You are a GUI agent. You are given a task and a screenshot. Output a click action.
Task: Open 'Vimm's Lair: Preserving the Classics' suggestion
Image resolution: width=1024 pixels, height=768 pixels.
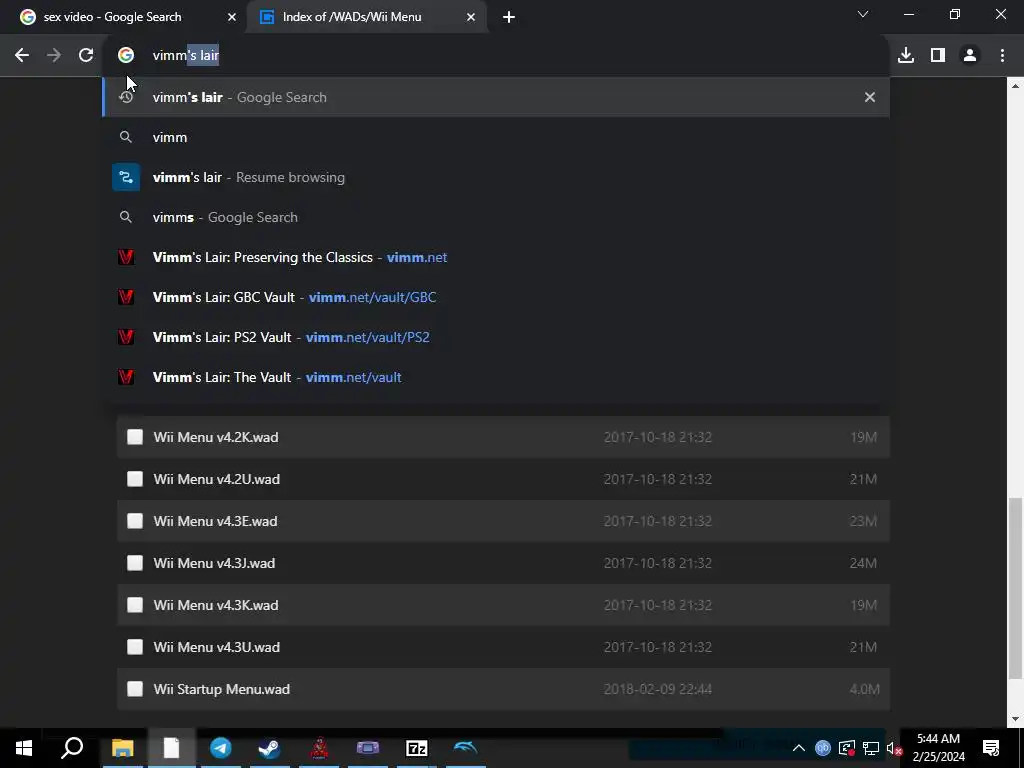496,257
